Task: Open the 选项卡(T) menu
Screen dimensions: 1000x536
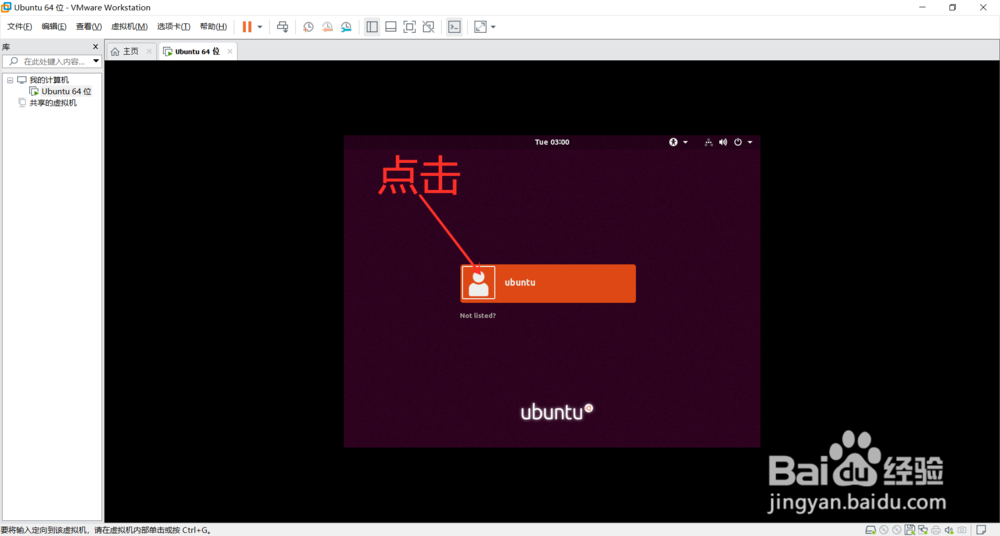Action: 173,27
